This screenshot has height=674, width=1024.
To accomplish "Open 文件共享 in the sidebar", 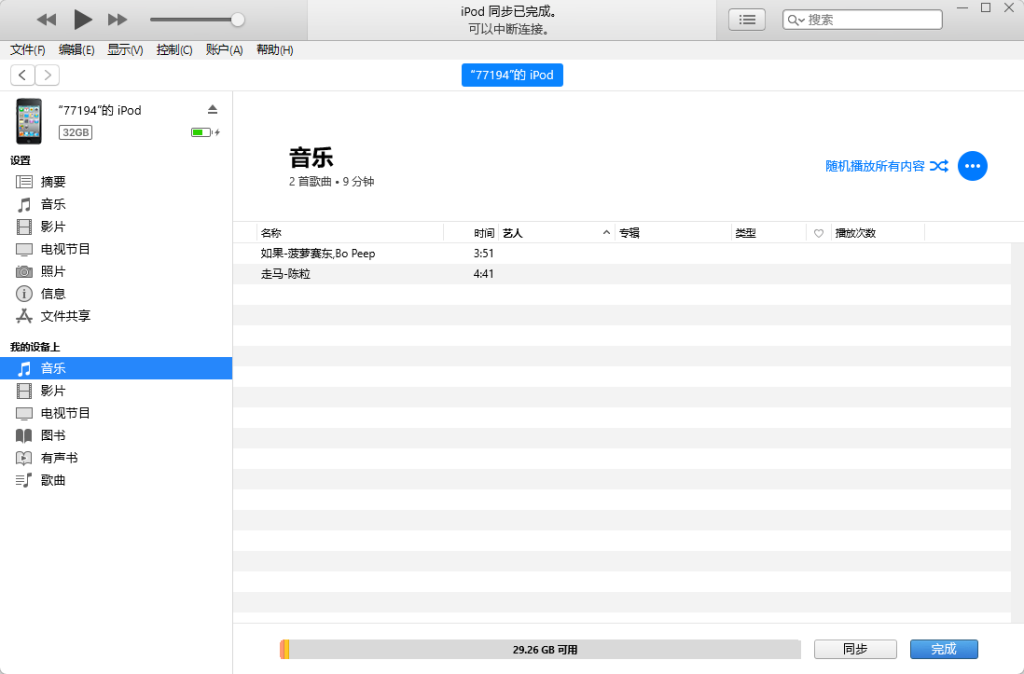I will 65,316.
